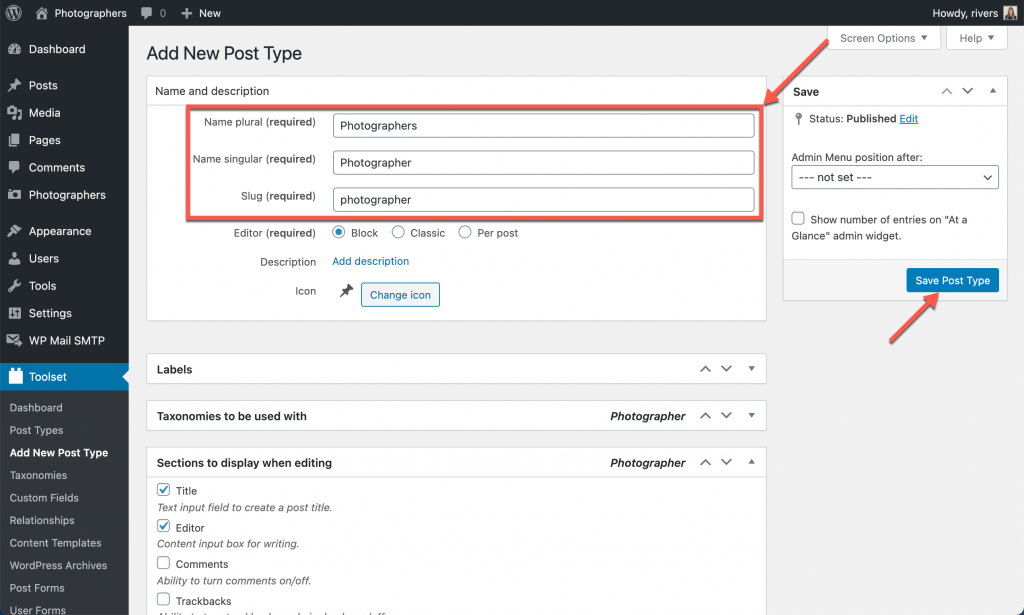Click the status pin icon in Save box
The width and height of the screenshot is (1024, 615).
pyautogui.click(x=798, y=119)
